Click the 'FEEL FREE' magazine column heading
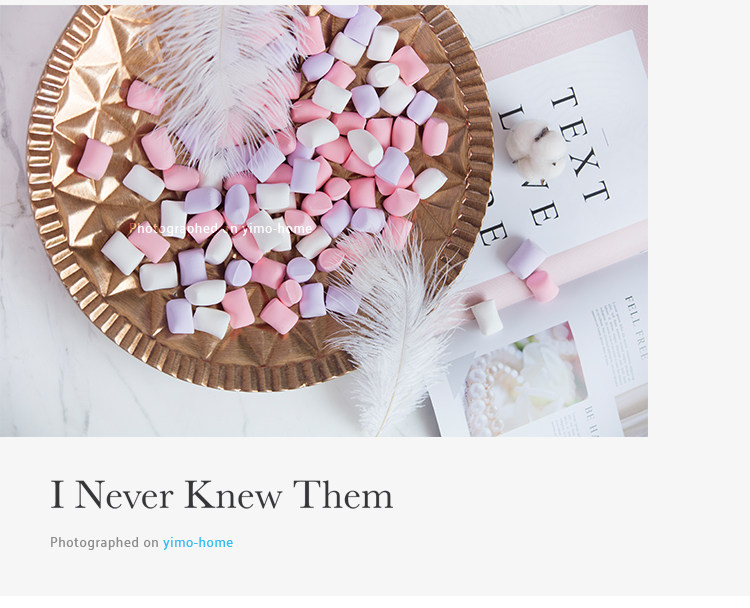Viewport: 750px width, 608px height. coord(636,328)
